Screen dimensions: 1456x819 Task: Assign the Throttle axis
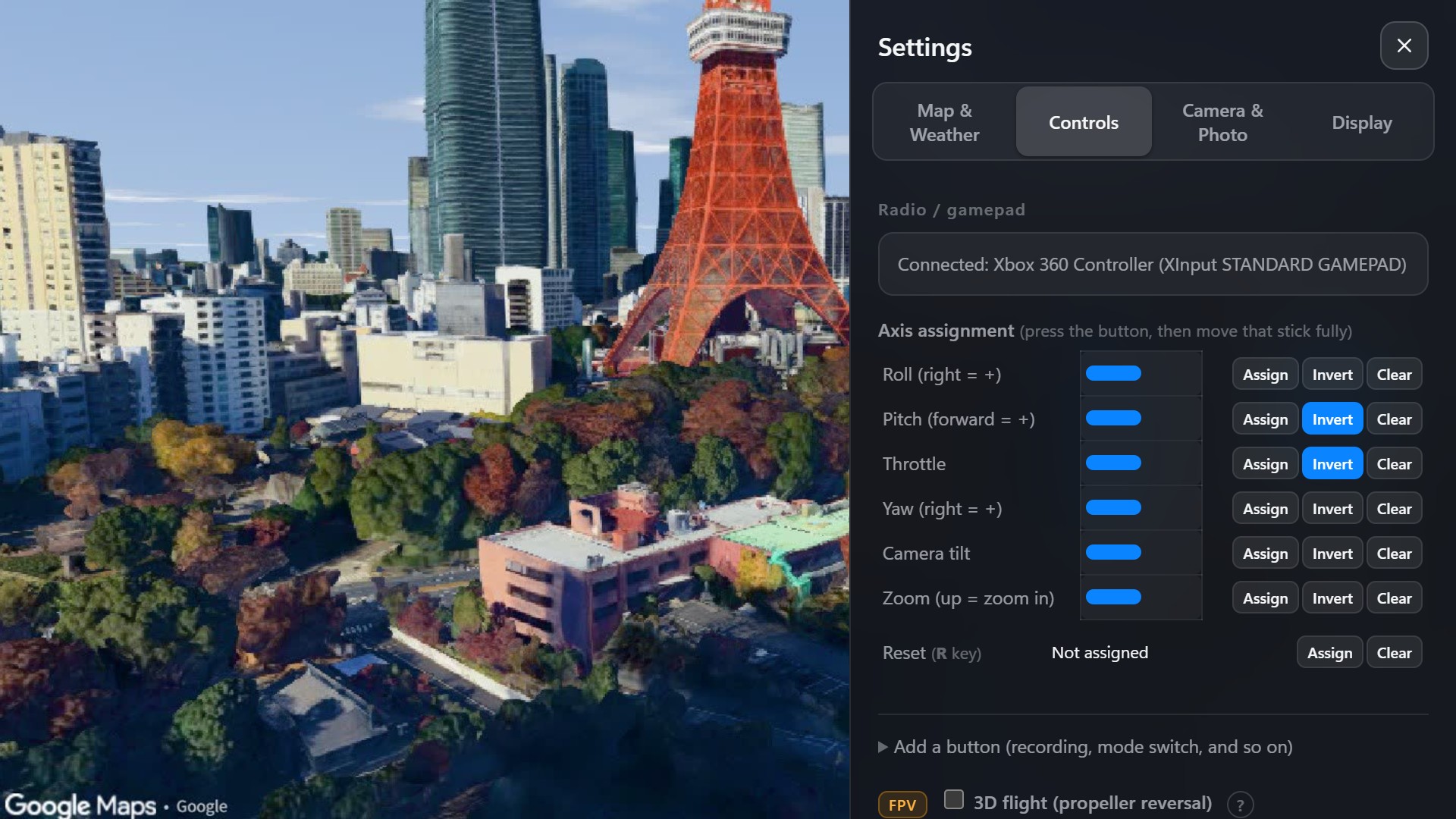tap(1265, 464)
